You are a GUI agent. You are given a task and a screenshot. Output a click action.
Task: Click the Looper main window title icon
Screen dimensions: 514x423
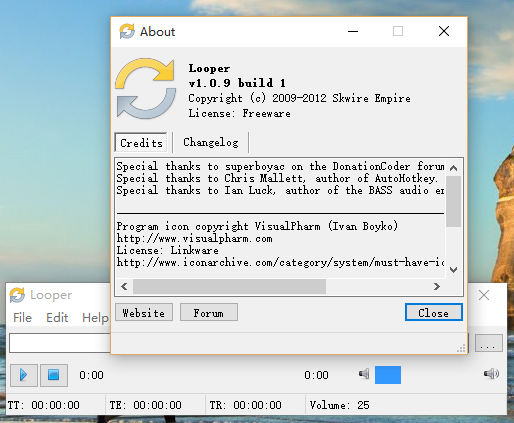17,295
